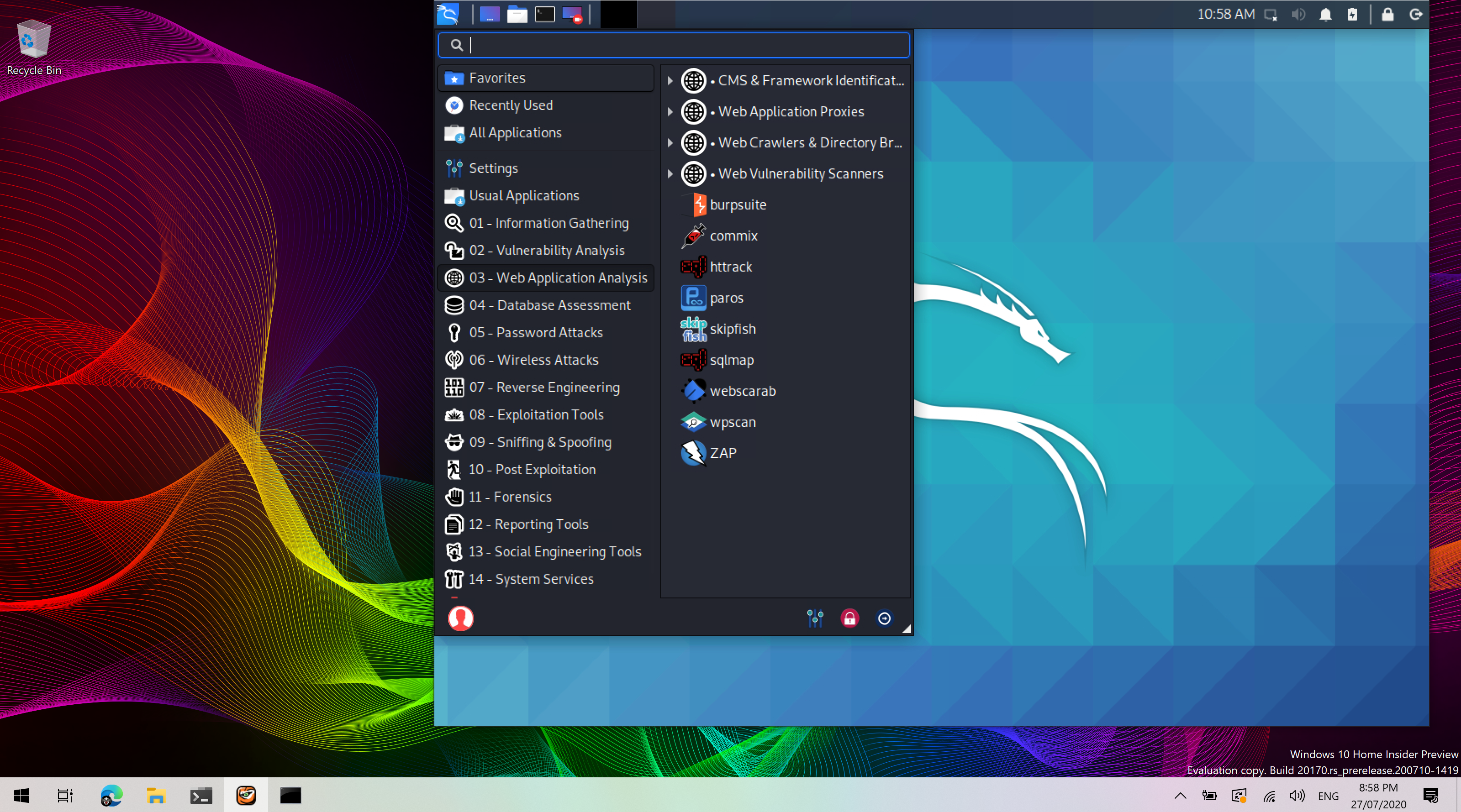The height and width of the screenshot is (812, 1461).
Task: Click the search input field
Action: coord(673,45)
